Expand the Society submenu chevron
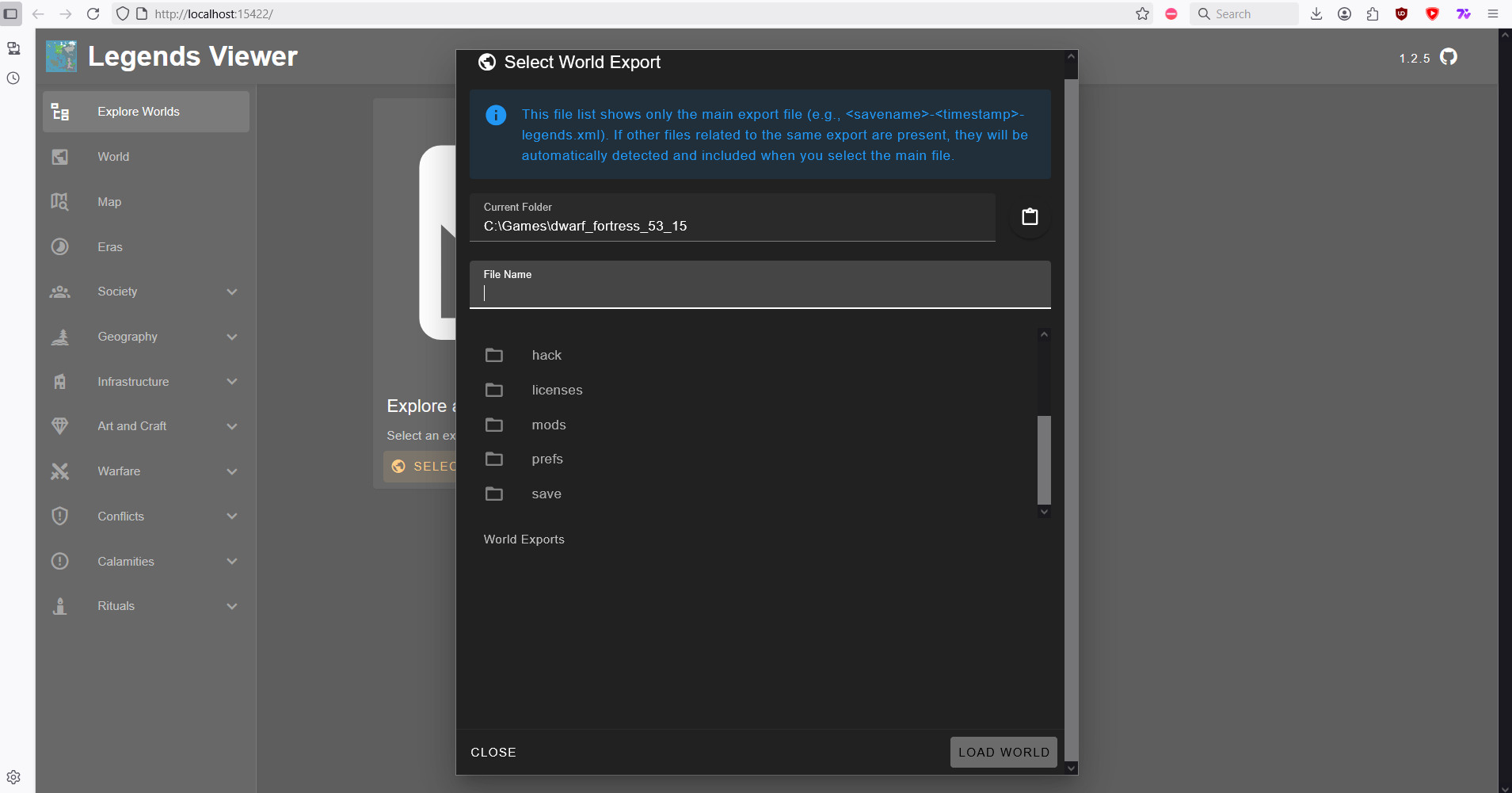This screenshot has width=1512, height=793. pos(232,292)
